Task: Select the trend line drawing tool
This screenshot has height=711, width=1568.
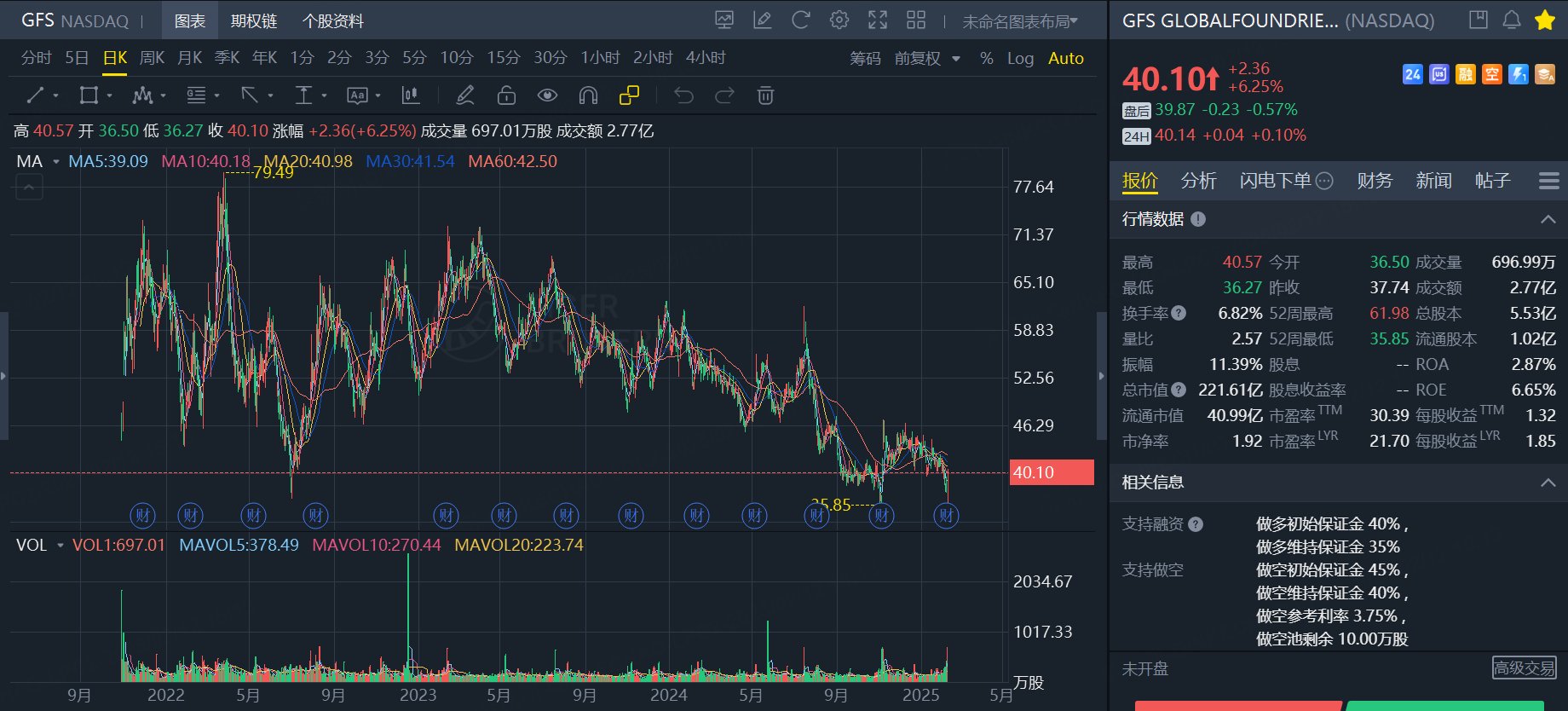Action: point(35,95)
